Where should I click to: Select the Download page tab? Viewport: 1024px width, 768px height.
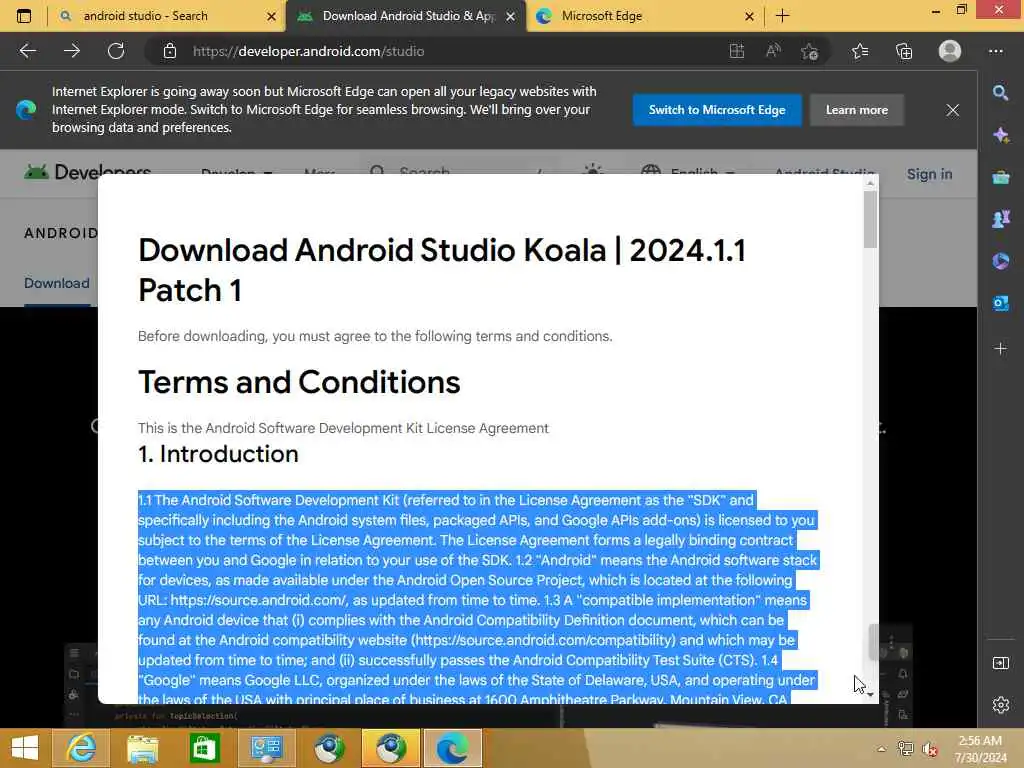click(x=57, y=283)
